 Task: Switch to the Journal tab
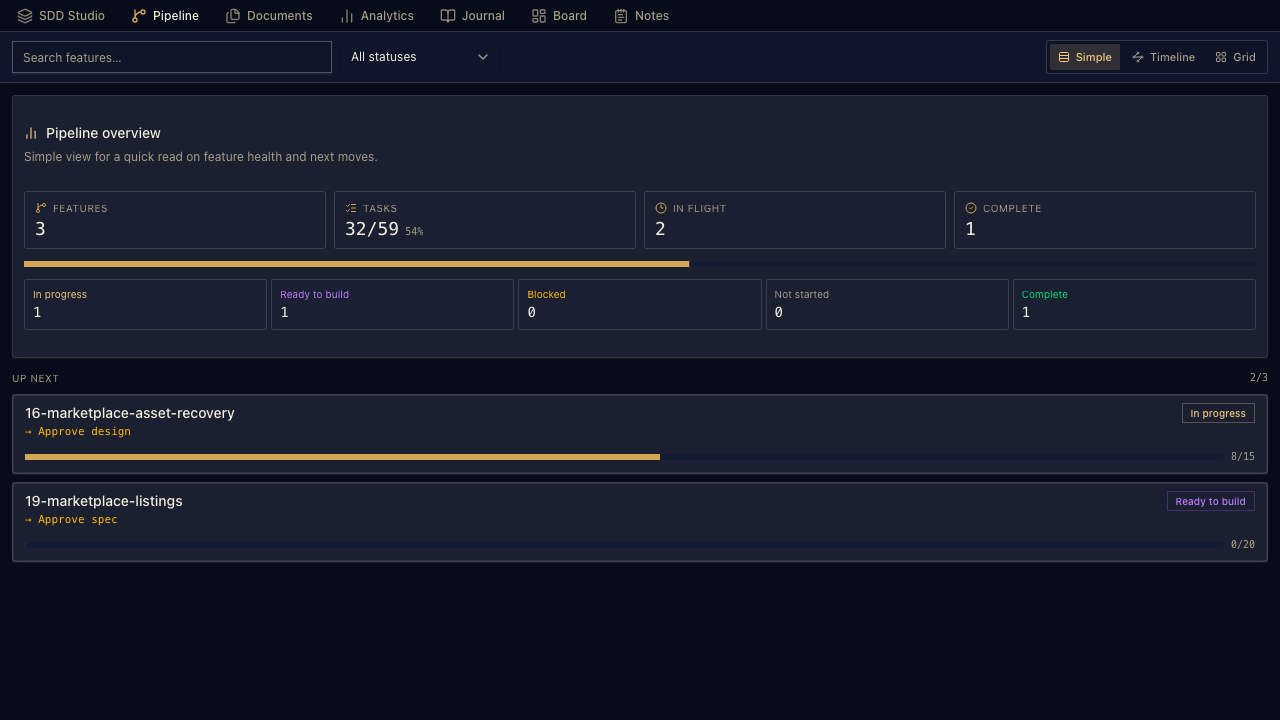pyautogui.click(x=472, y=16)
